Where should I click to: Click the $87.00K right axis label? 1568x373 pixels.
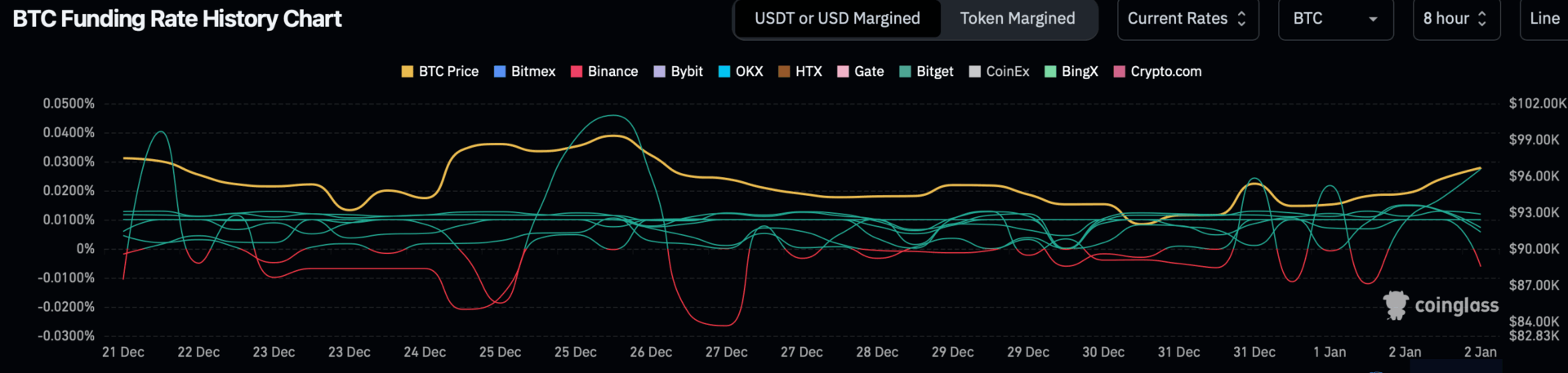click(1535, 285)
